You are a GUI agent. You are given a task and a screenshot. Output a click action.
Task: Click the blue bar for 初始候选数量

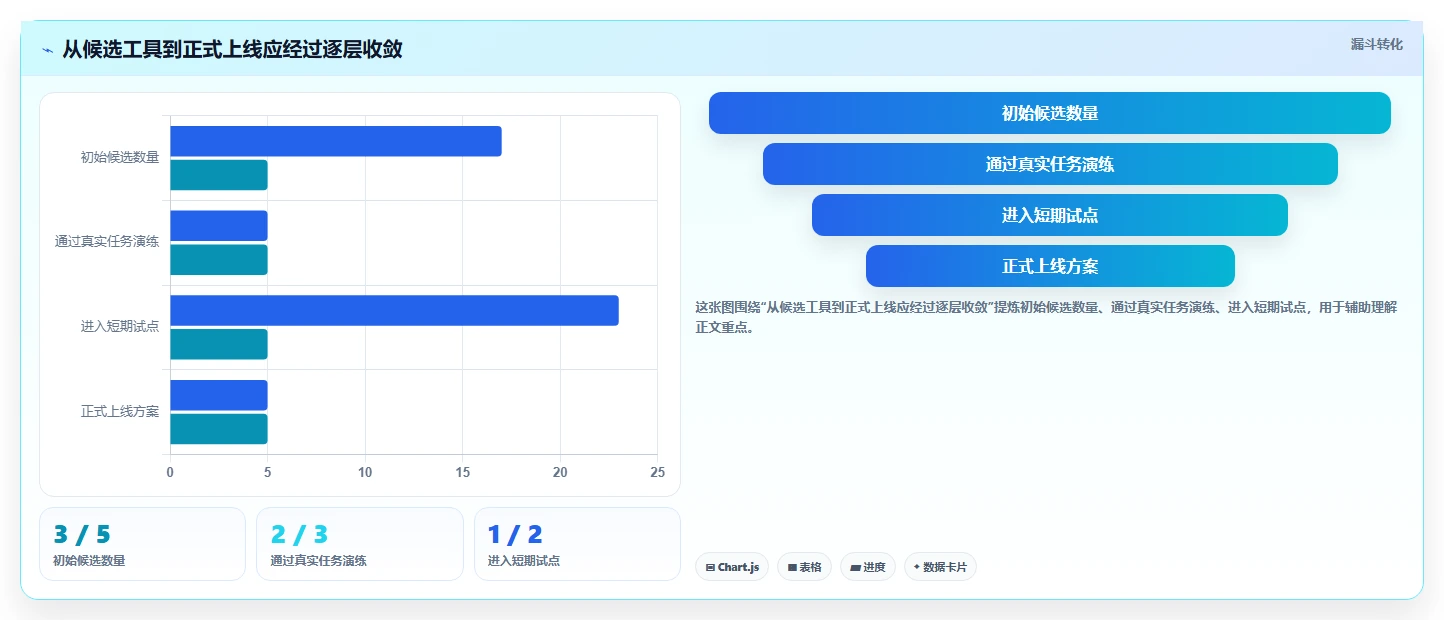pos(336,141)
